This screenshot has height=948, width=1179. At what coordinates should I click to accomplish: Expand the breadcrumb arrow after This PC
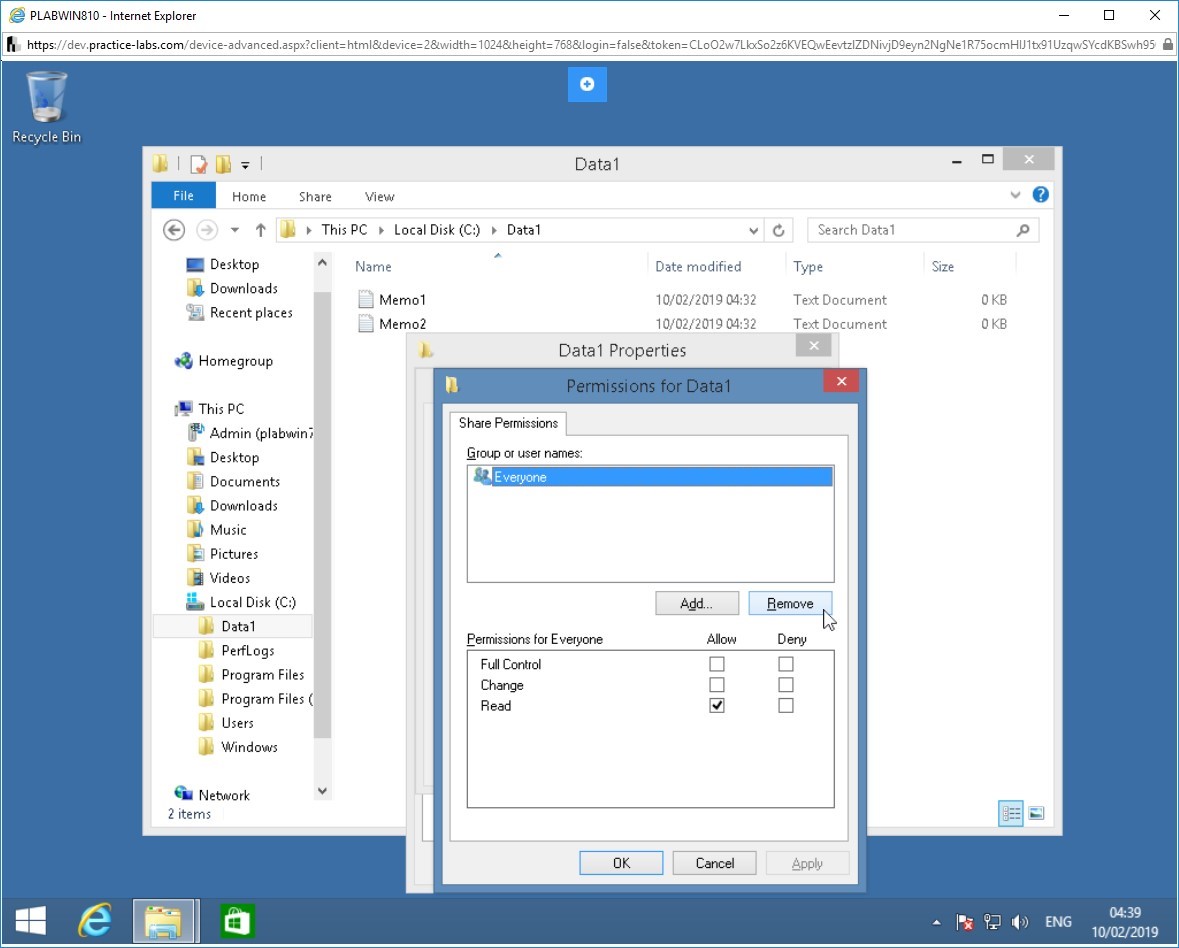pos(381,230)
